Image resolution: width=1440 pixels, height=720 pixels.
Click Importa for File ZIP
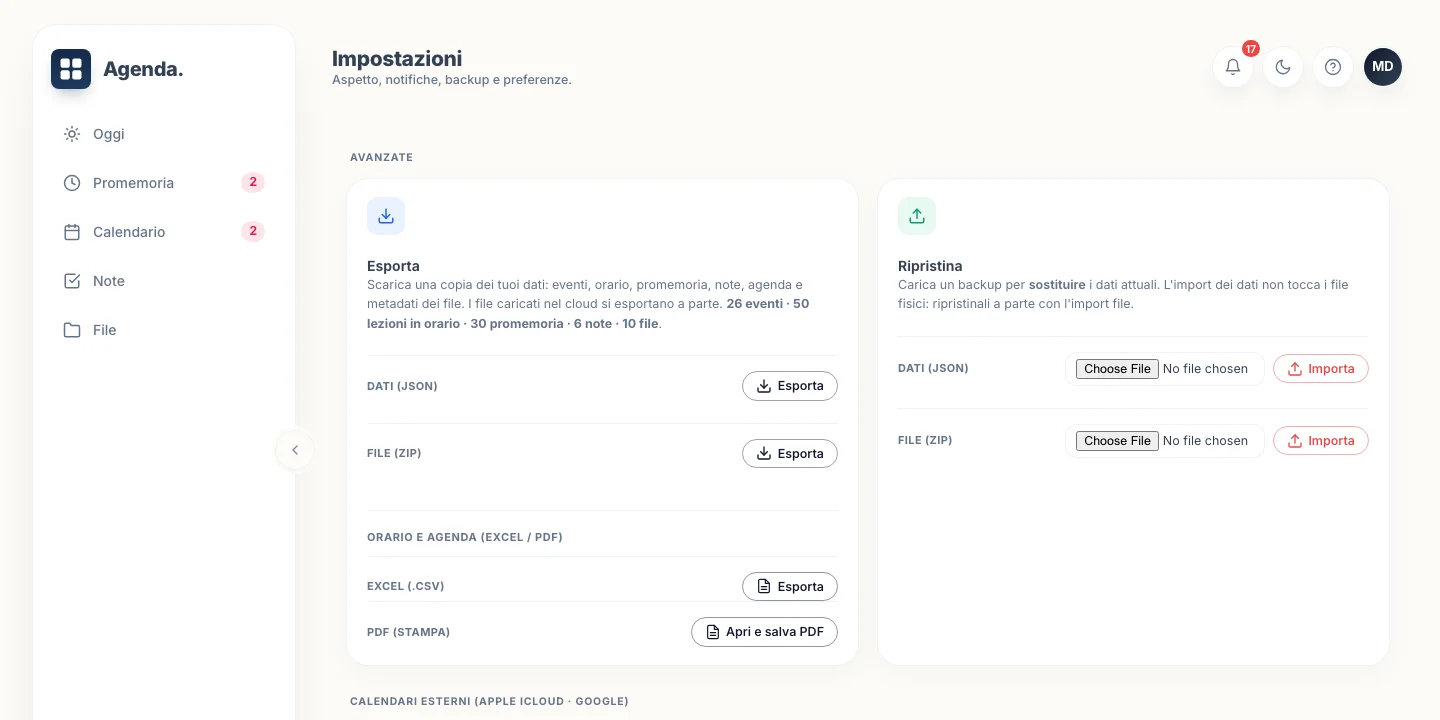(1321, 441)
